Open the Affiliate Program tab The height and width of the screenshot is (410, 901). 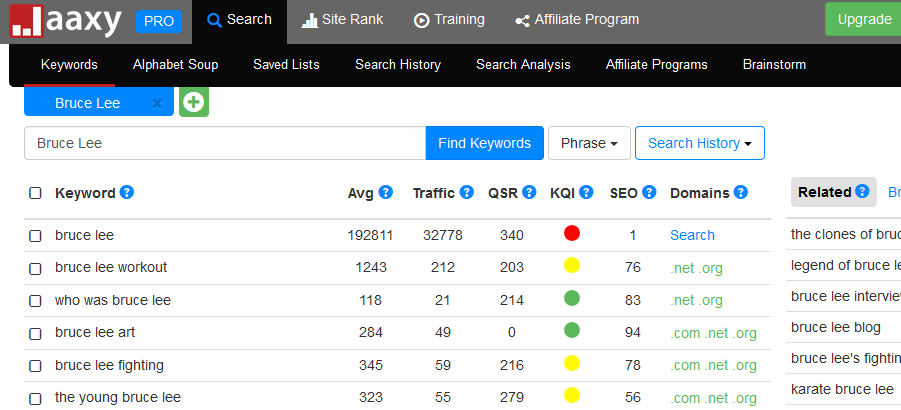[x=577, y=20]
